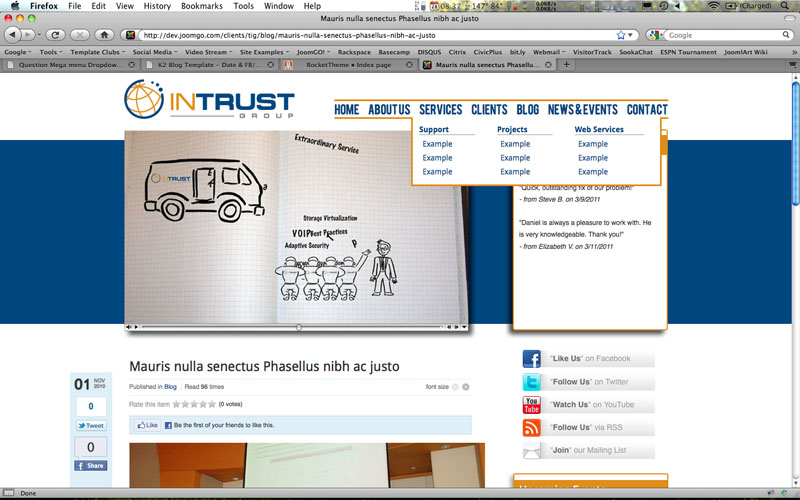Click the Rackspace bookmark
The width and height of the screenshot is (800, 500).
[x=354, y=52]
